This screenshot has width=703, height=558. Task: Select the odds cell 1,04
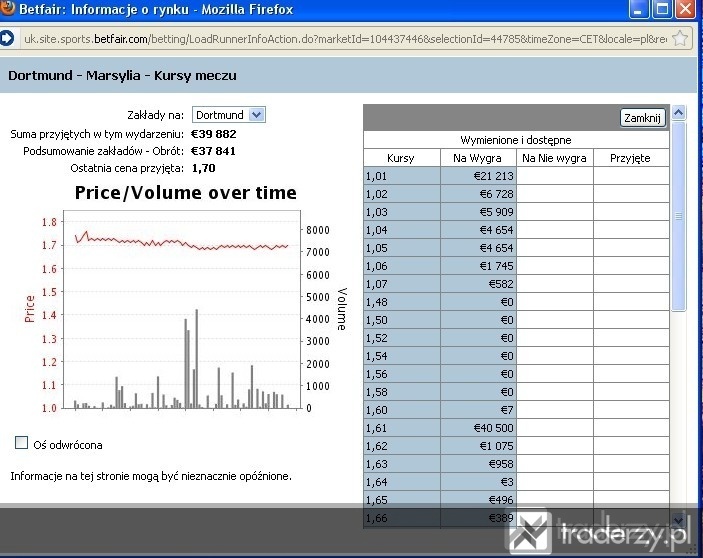(x=402, y=230)
